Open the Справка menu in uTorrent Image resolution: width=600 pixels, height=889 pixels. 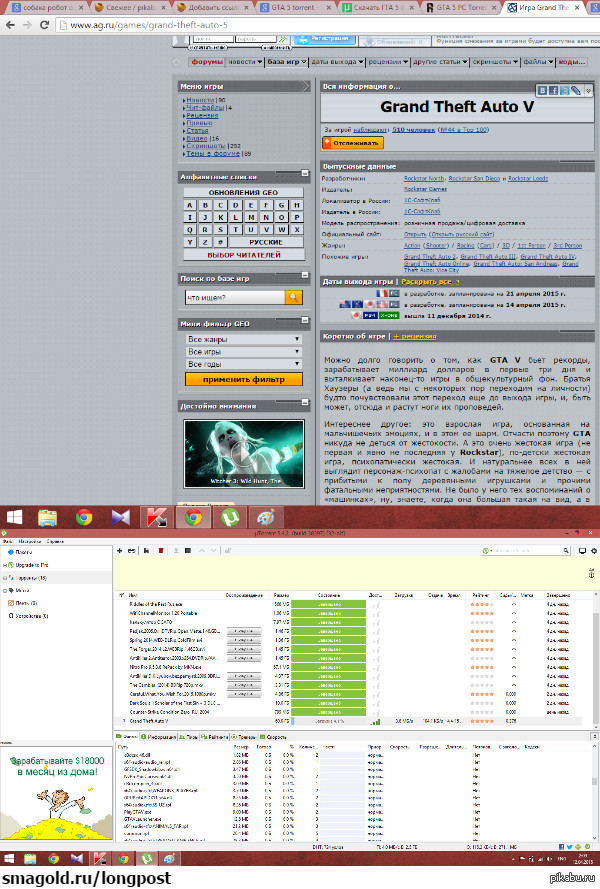[55, 541]
